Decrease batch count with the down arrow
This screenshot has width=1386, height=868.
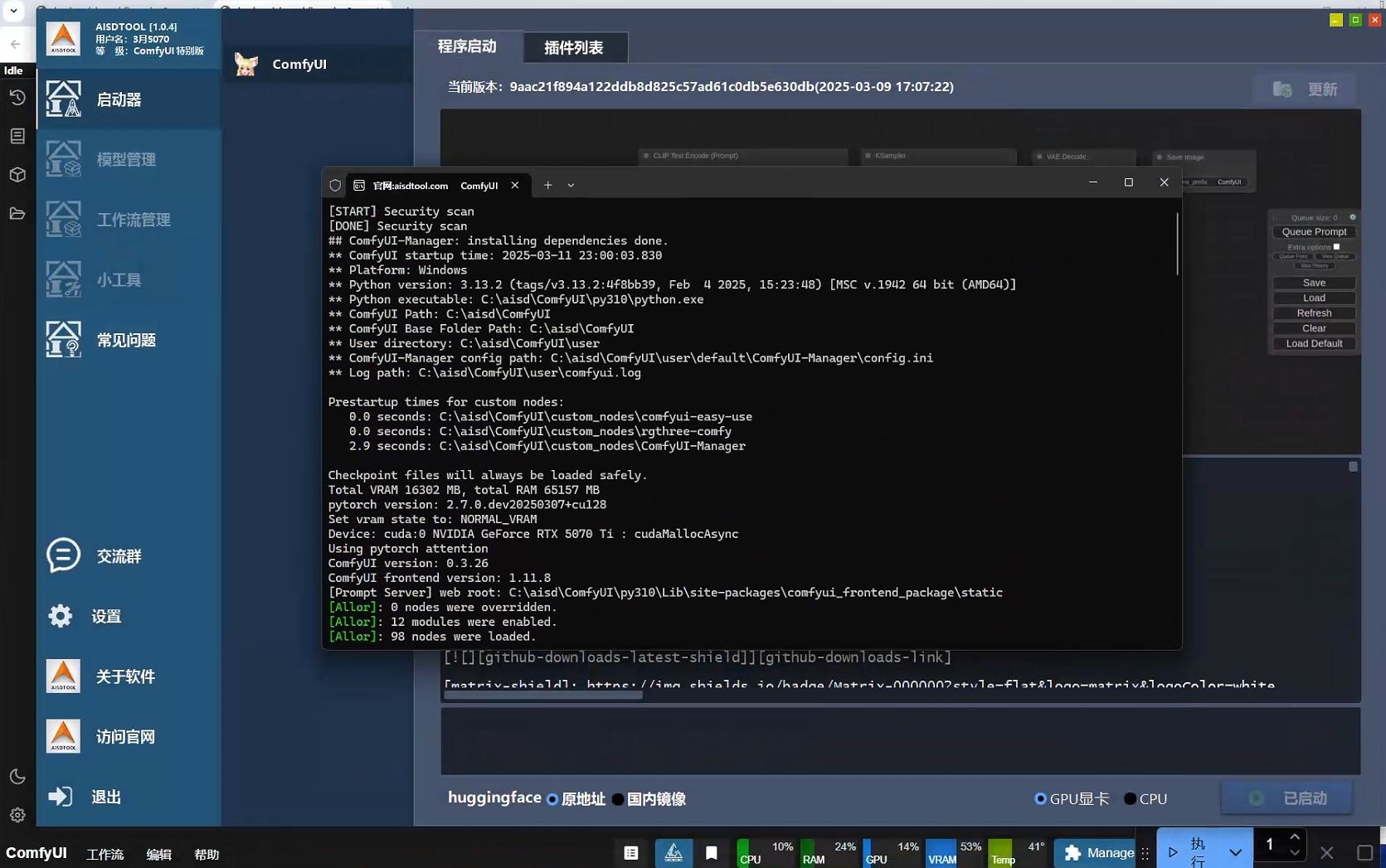[1295, 853]
